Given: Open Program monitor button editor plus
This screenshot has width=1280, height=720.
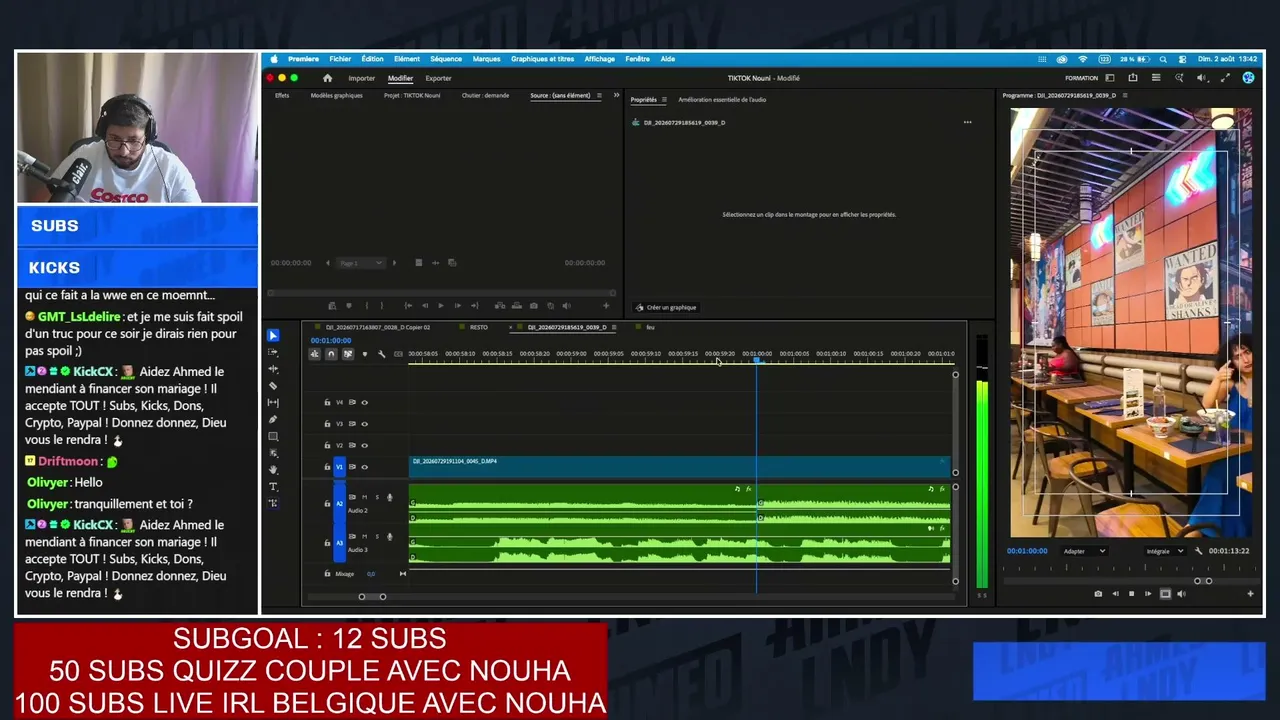Looking at the screenshot, I should click(x=1250, y=594).
